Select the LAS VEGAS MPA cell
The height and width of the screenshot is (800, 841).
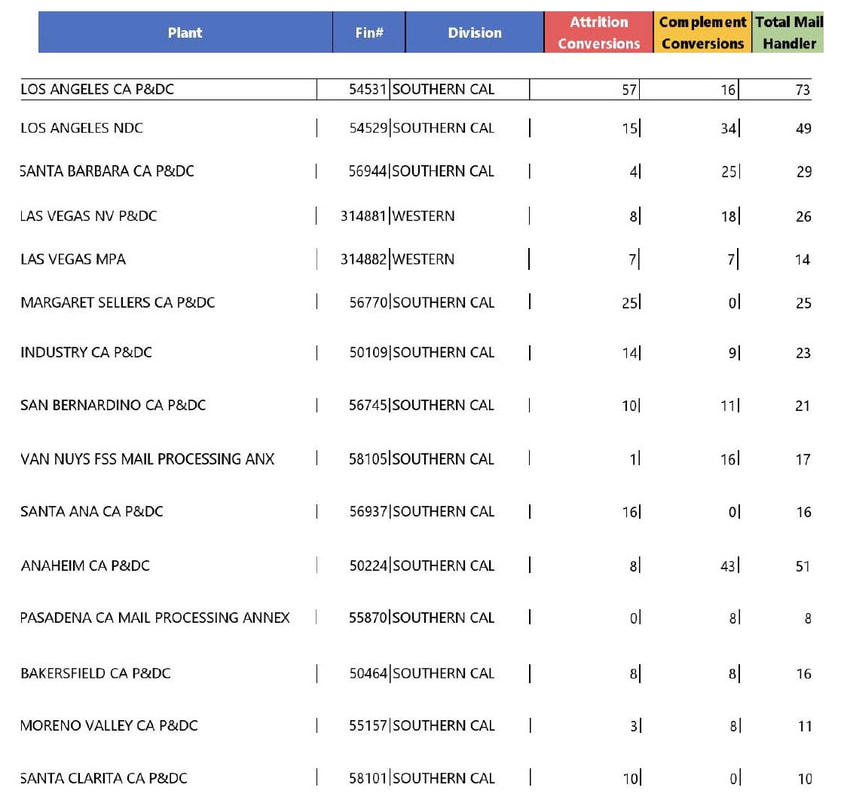(x=73, y=260)
